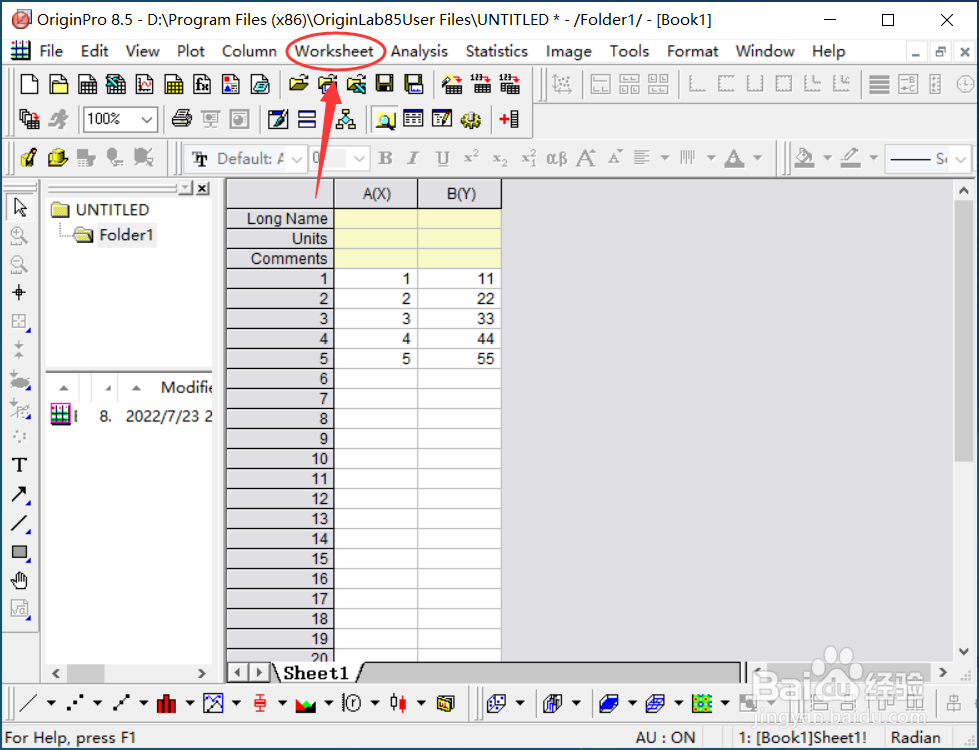
Task: Open the Code Builder gear icon
Action: click(471, 119)
